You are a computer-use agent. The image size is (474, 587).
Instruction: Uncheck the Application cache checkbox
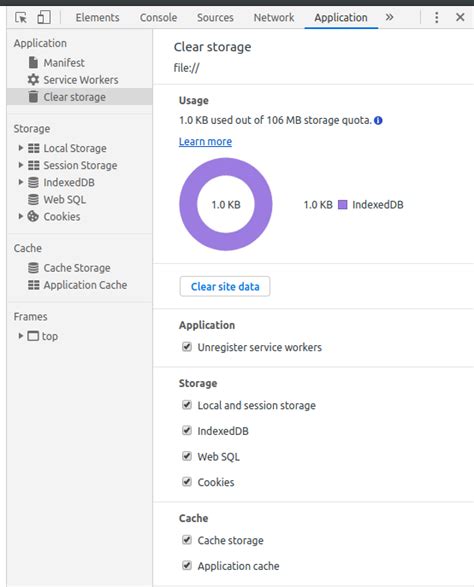tap(187, 565)
